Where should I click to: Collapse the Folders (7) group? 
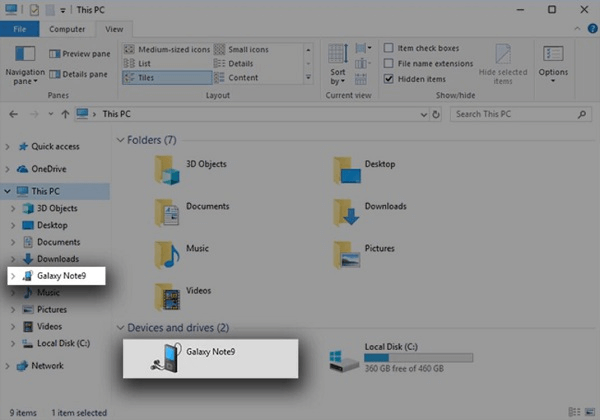point(121,139)
